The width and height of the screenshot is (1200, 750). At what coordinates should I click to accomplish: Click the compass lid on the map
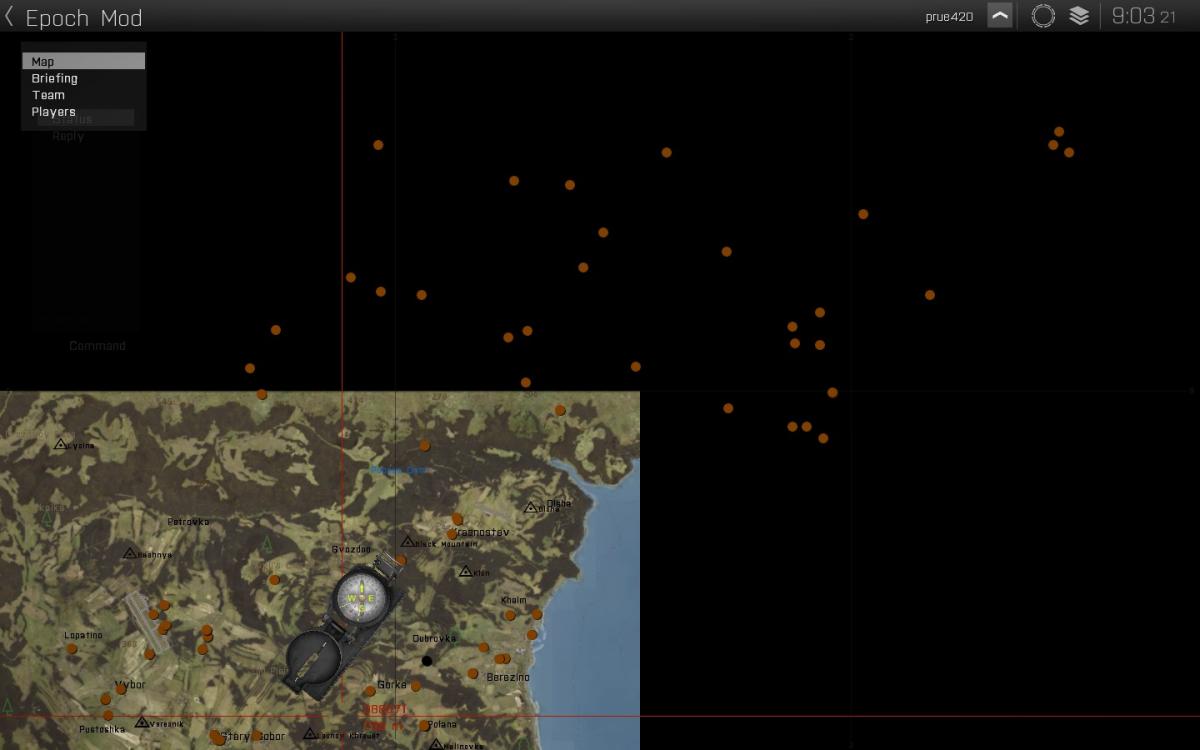coord(314,660)
